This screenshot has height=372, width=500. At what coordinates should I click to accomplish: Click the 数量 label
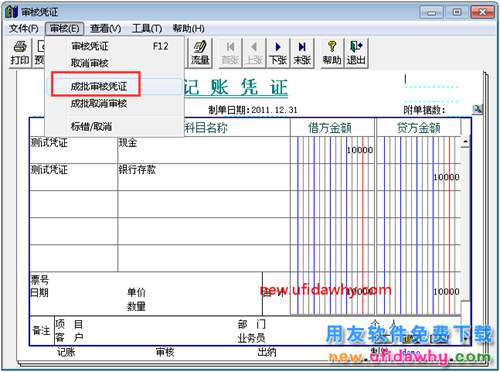(136, 306)
